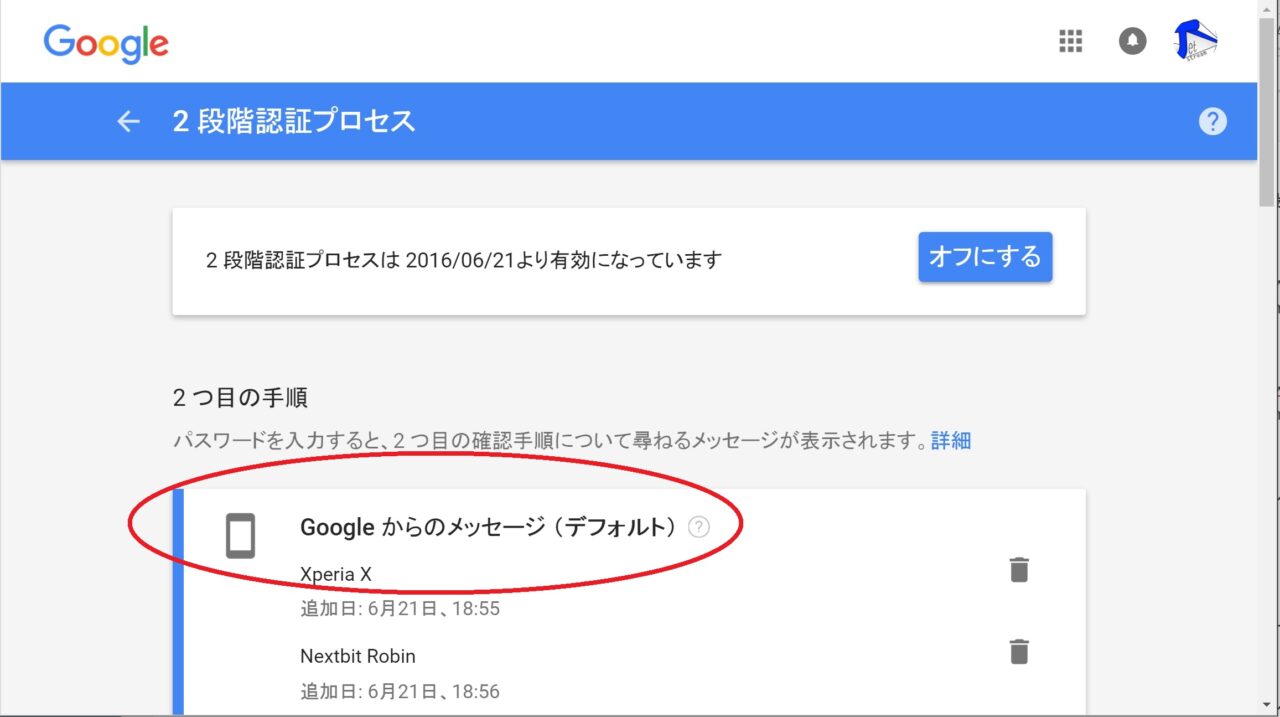
Task: Open the account profile avatar
Action: [x=1196, y=41]
